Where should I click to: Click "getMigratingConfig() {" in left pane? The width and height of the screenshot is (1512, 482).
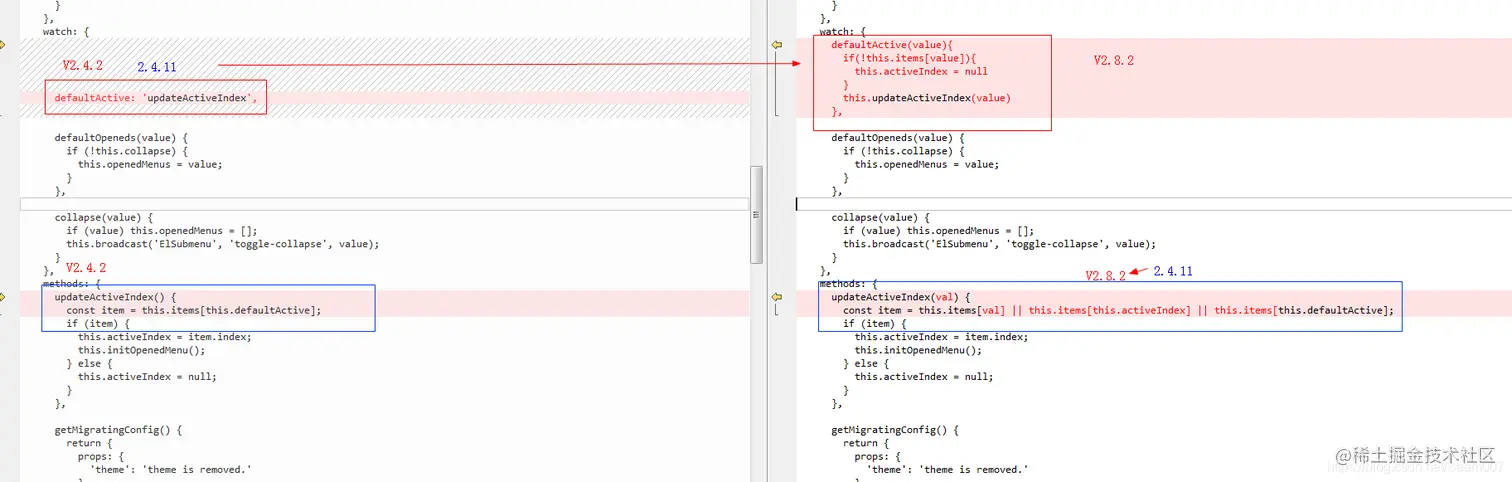tap(118, 430)
